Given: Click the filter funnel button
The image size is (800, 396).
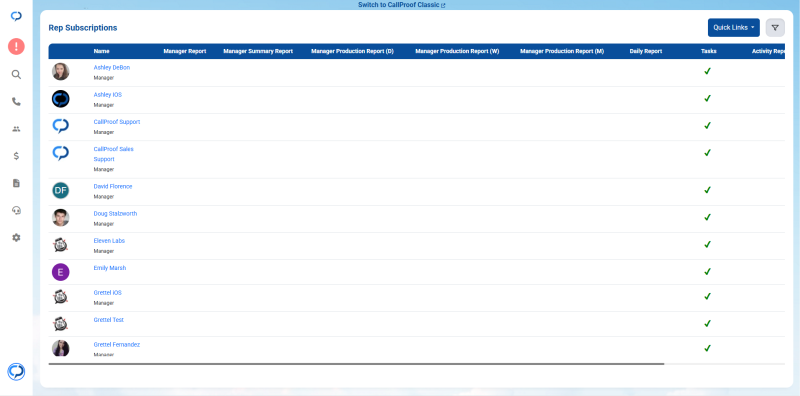Looking at the screenshot, I should [x=775, y=28].
